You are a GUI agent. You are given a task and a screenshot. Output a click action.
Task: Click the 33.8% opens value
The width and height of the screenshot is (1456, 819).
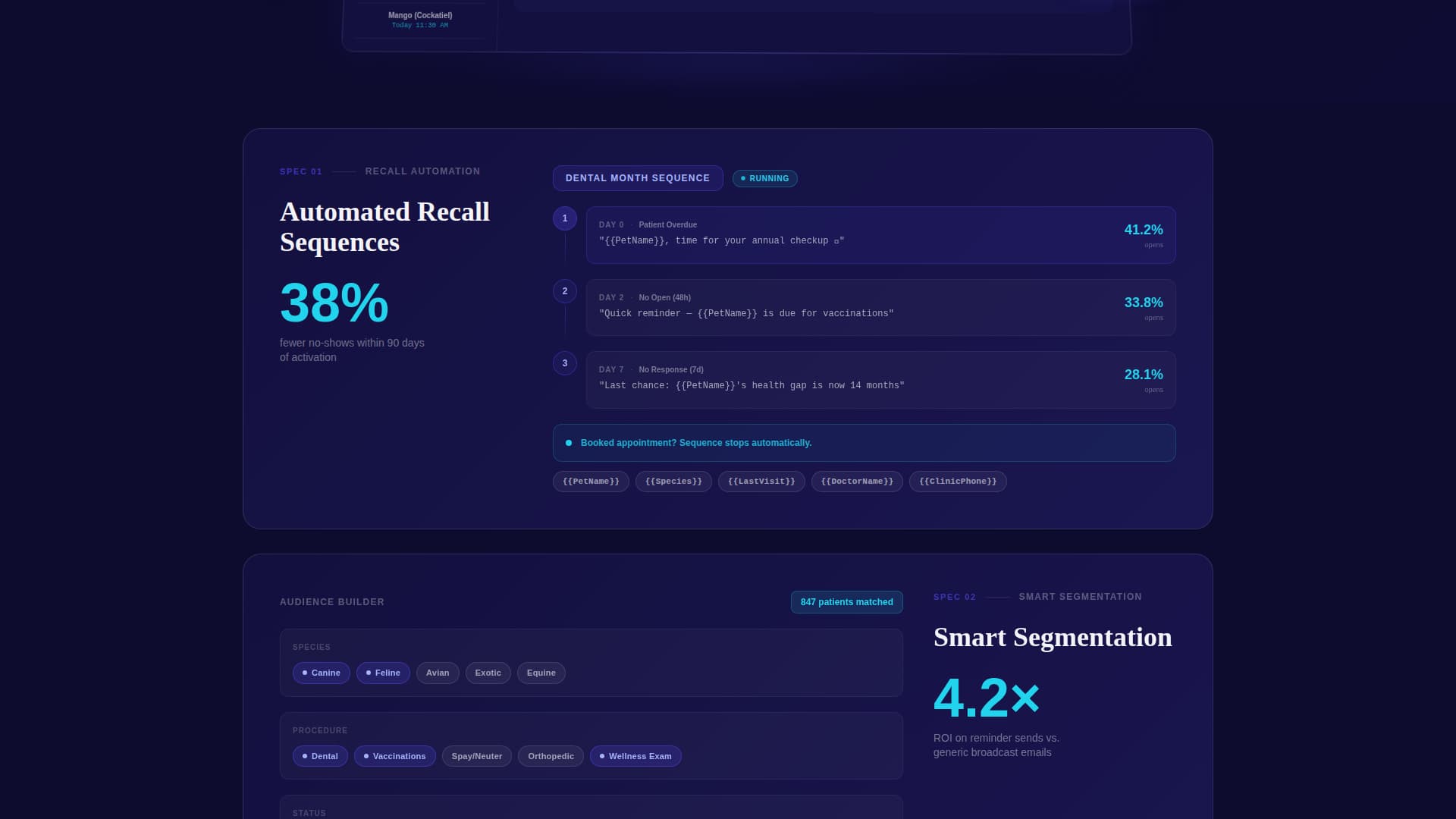click(1143, 303)
